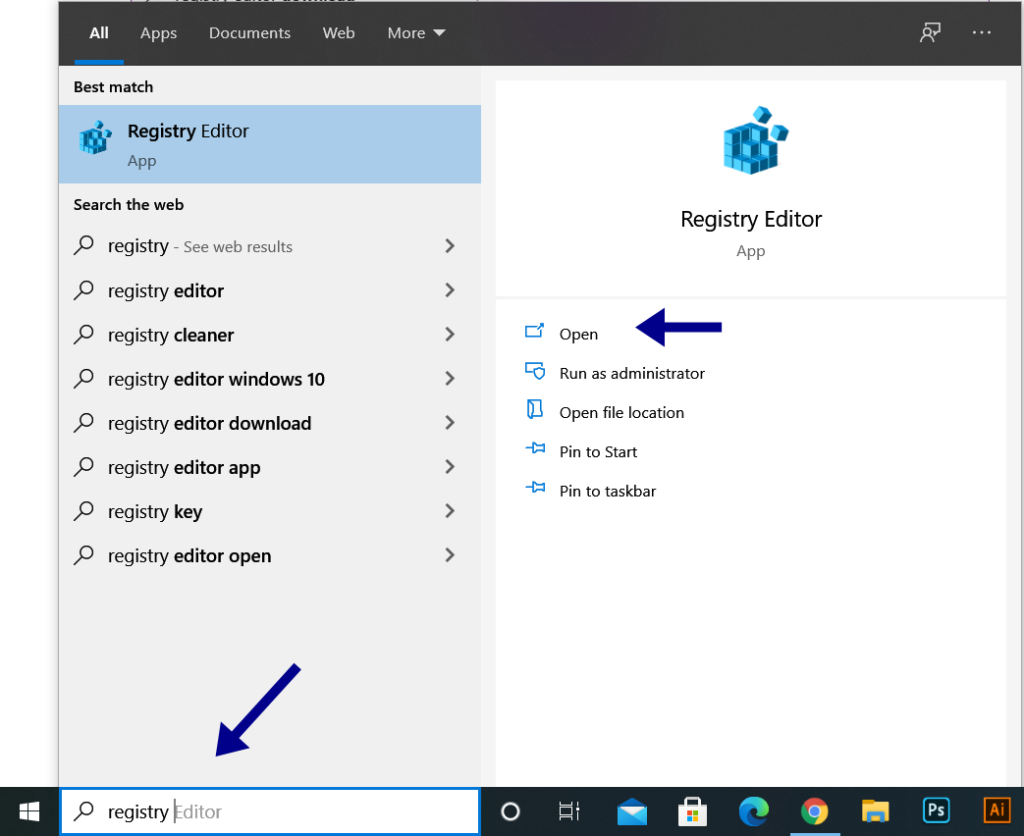Launch Google Chrome from taskbar
This screenshot has width=1024, height=836.
point(814,811)
